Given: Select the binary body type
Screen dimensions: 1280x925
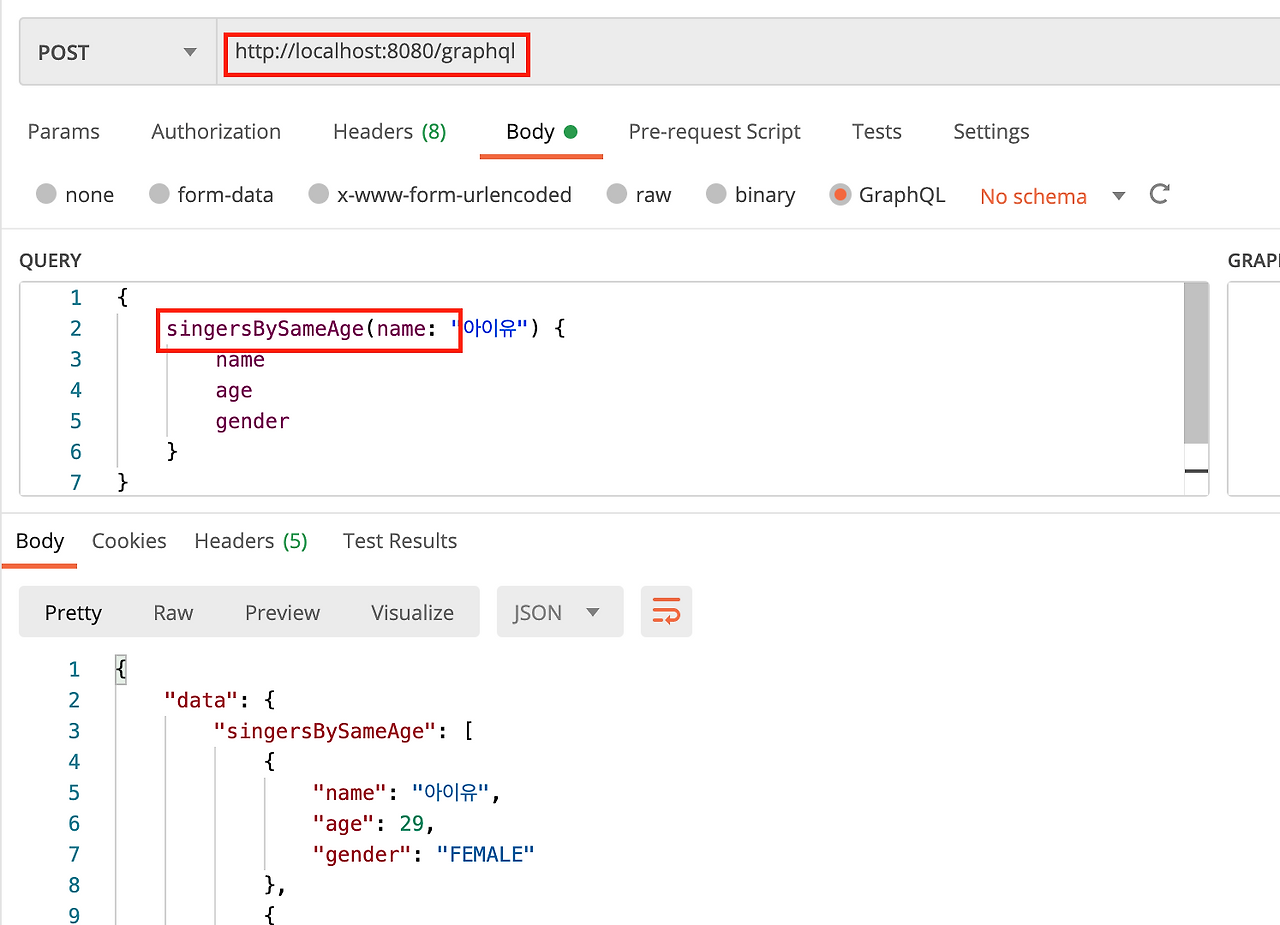Looking at the screenshot, I should 751,195.
